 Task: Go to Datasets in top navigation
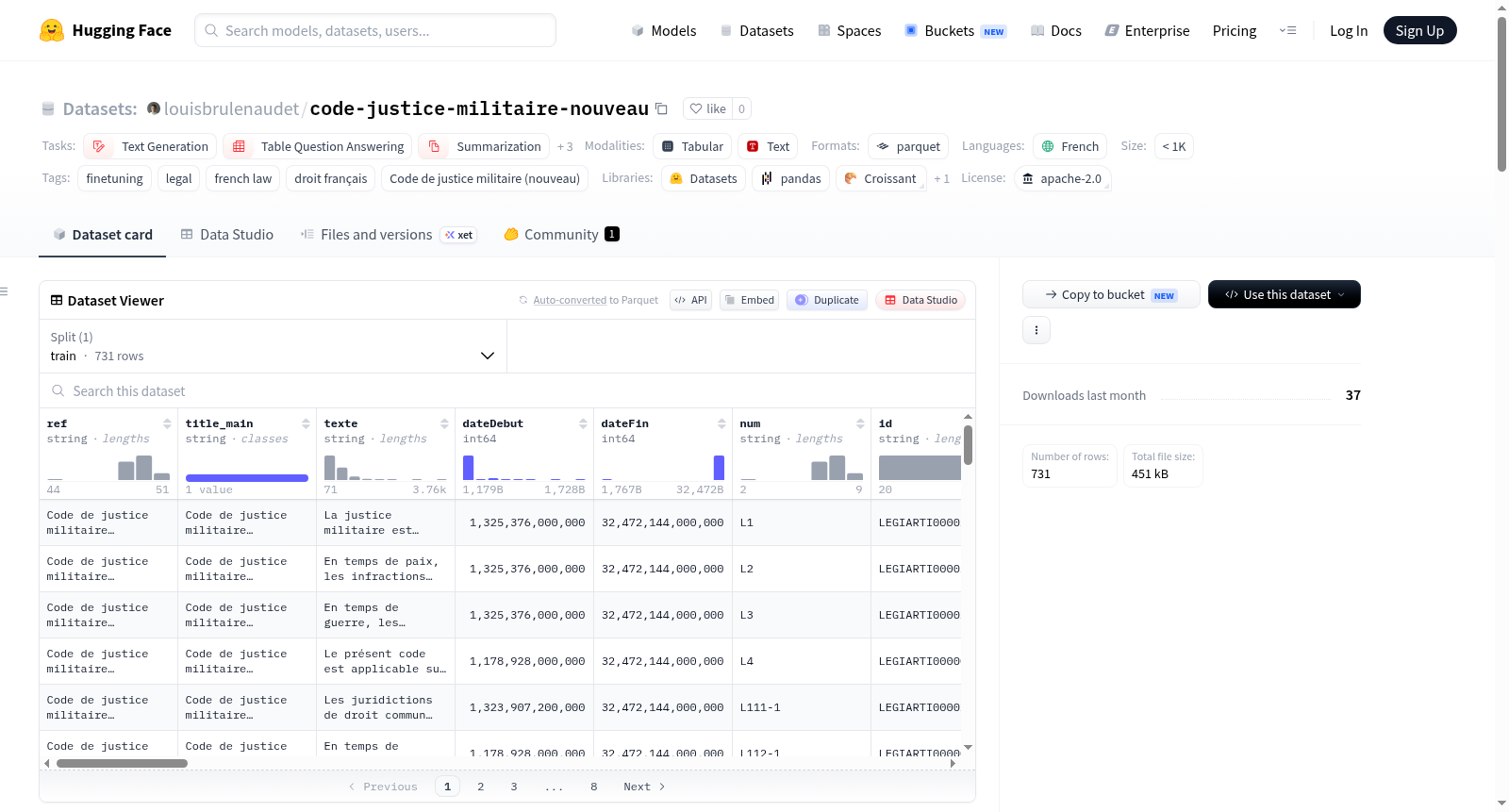coord(756,30)
